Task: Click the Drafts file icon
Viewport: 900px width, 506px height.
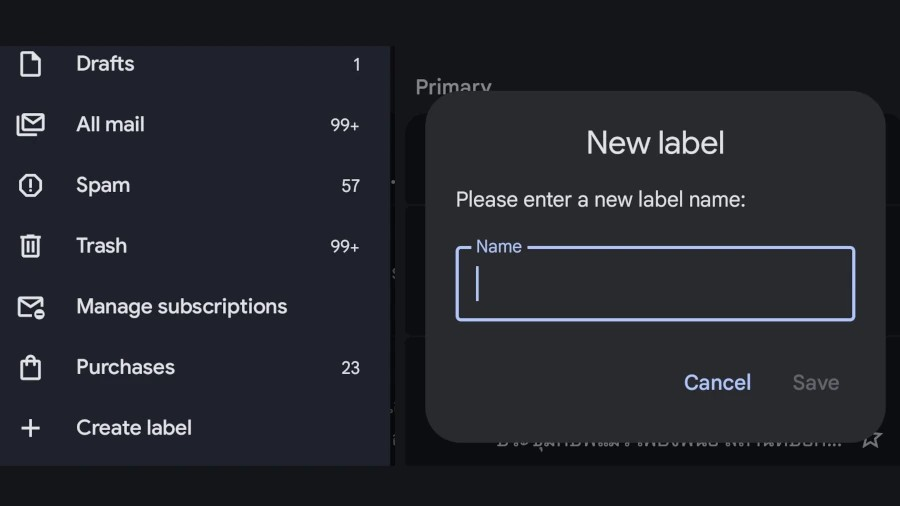Action: click(31, 64)
